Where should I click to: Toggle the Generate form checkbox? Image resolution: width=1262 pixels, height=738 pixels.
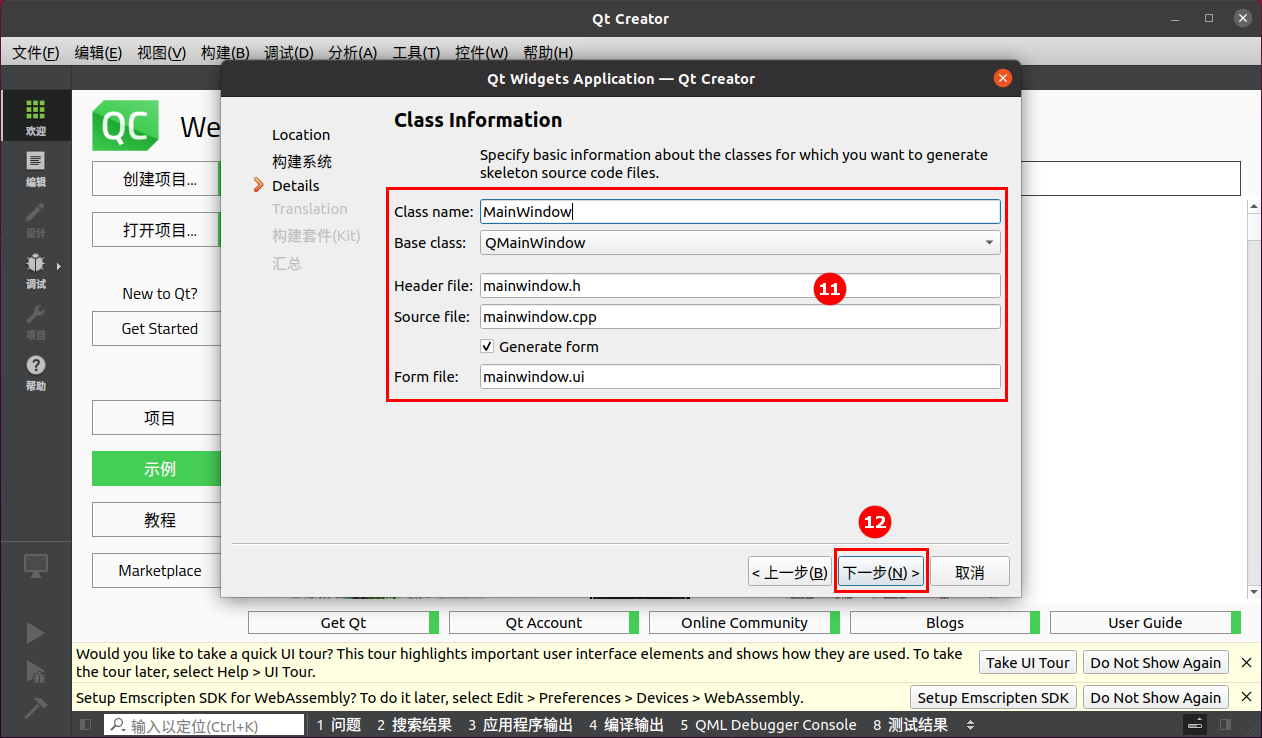pos(487,346)
